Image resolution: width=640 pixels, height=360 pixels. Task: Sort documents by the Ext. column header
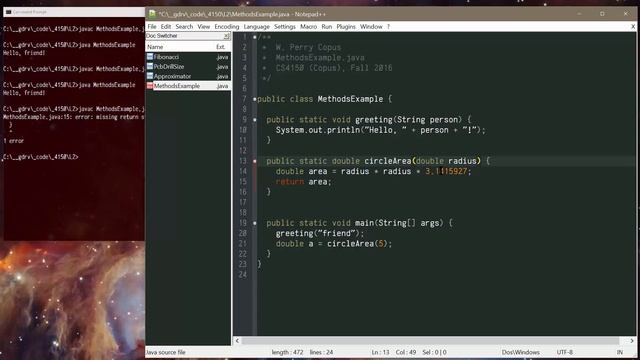click(222, 47)
